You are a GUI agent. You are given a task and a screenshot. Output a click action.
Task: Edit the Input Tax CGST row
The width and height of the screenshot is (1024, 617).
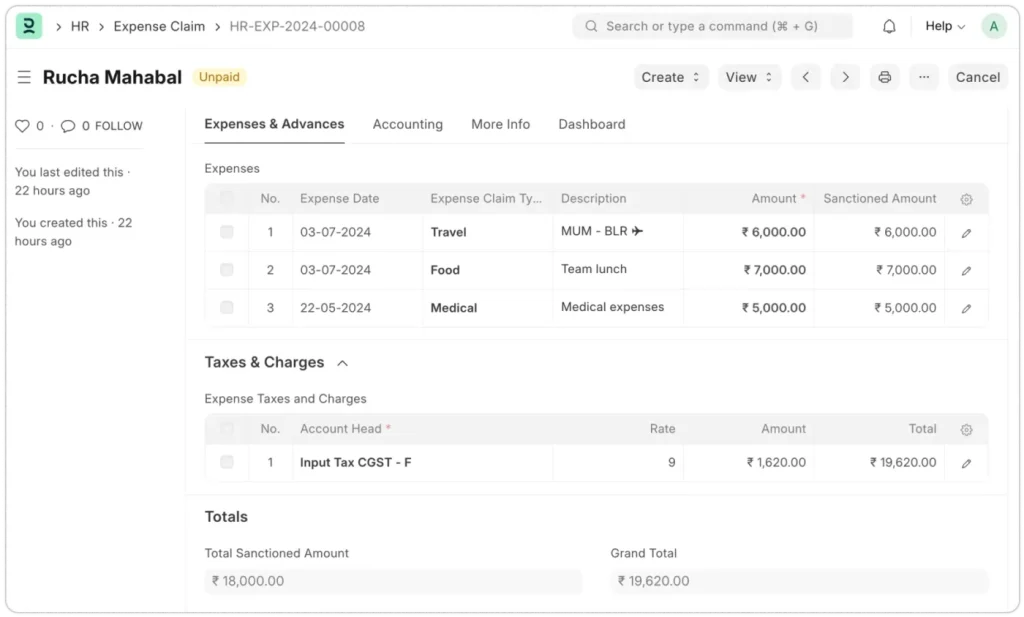[966, 463]
